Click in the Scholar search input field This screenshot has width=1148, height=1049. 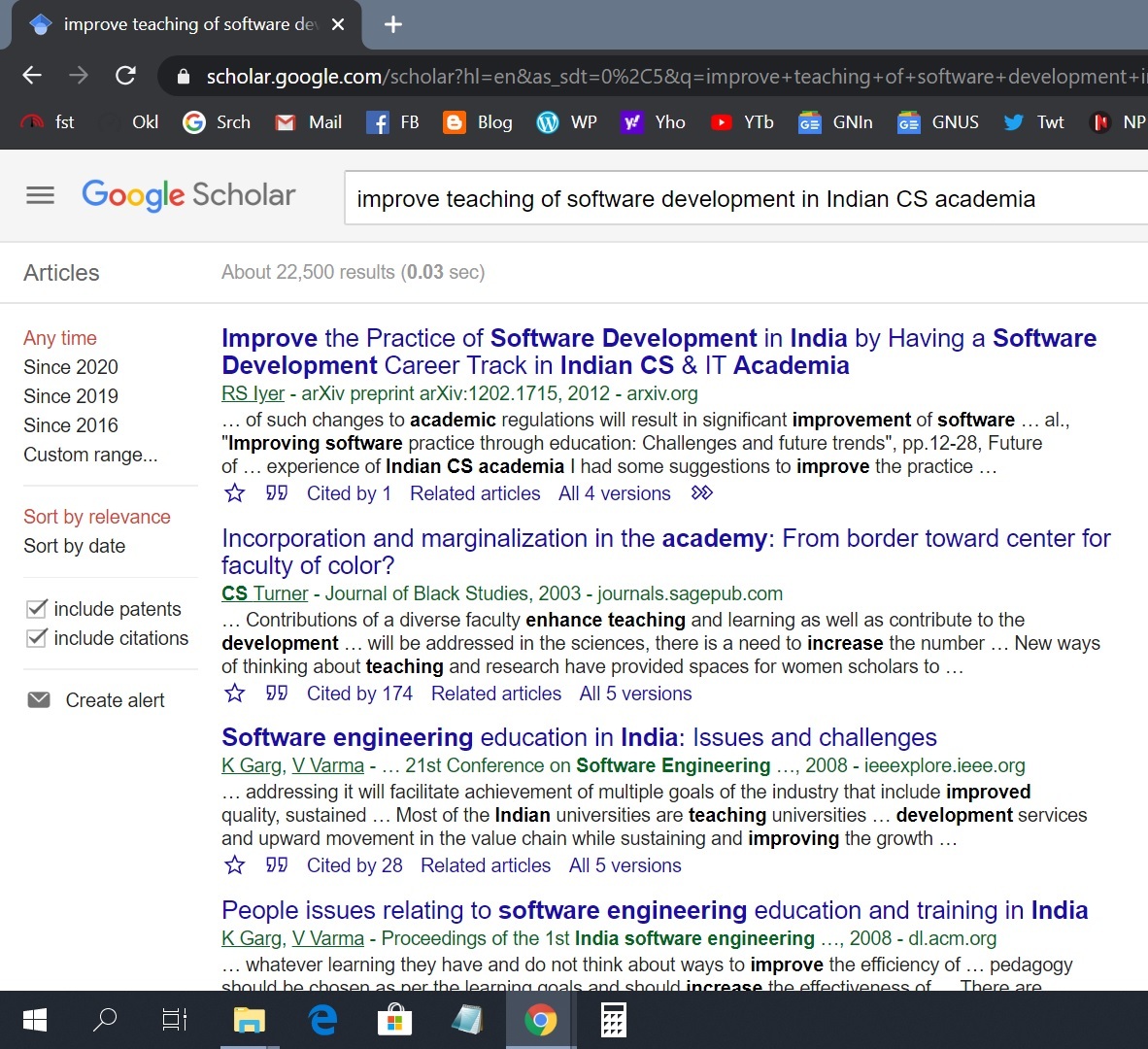click(x=738, y=199)
